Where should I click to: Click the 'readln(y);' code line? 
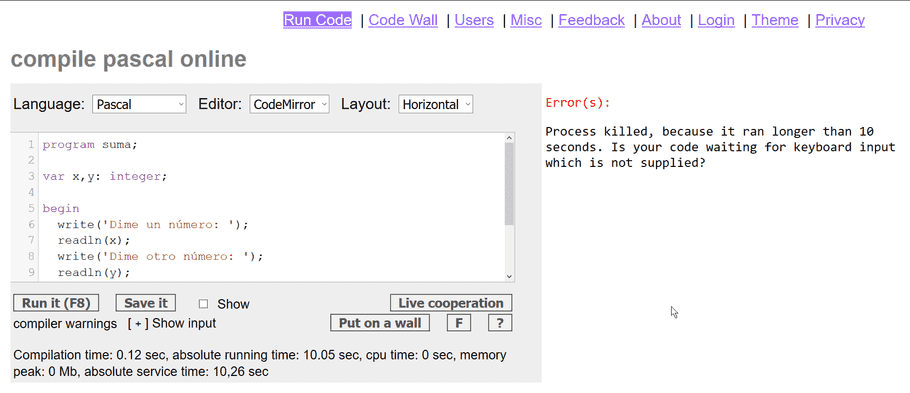point(93,272)
